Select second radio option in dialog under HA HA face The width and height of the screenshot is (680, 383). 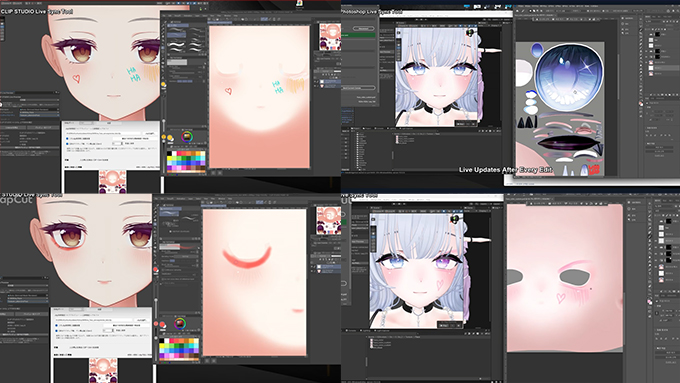coord(67,144)
